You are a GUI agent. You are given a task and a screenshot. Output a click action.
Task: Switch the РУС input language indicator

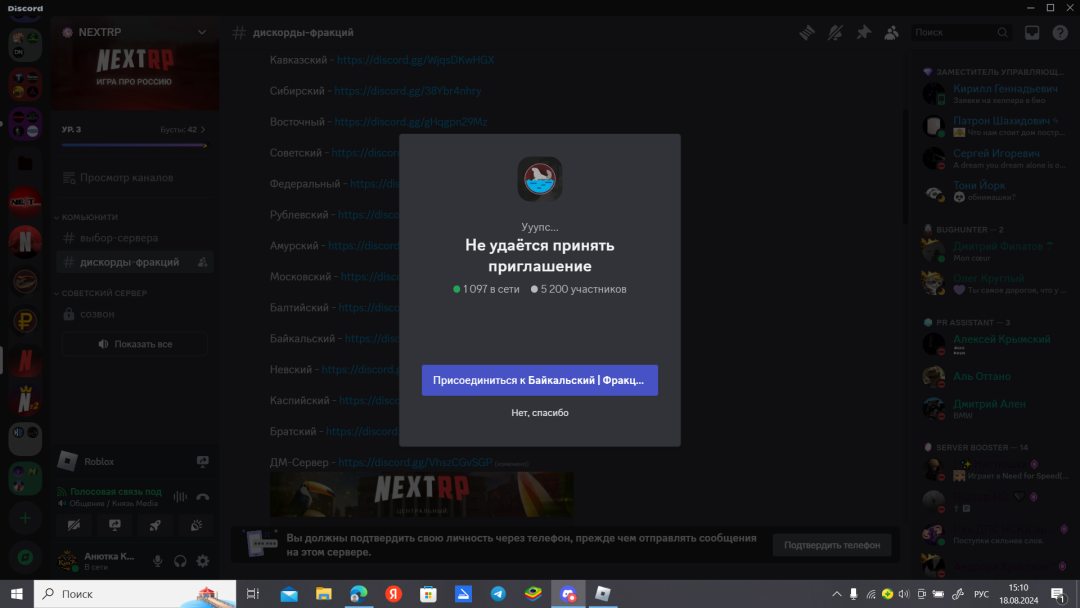coord(982,594)
